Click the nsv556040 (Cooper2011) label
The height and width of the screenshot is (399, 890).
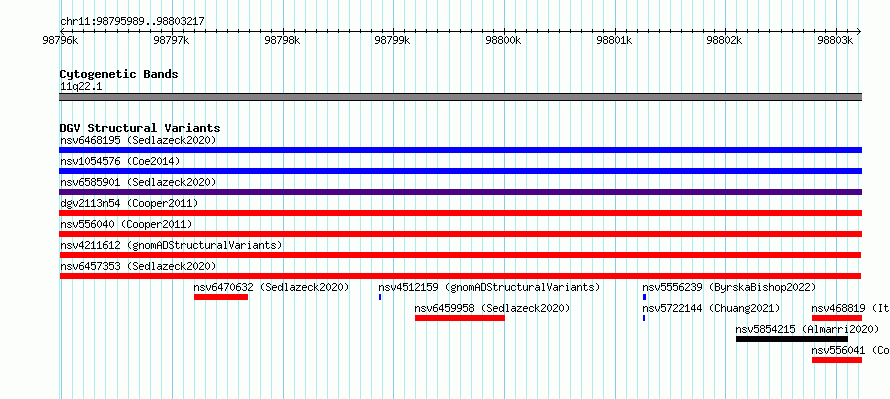[x=126, y=224]
